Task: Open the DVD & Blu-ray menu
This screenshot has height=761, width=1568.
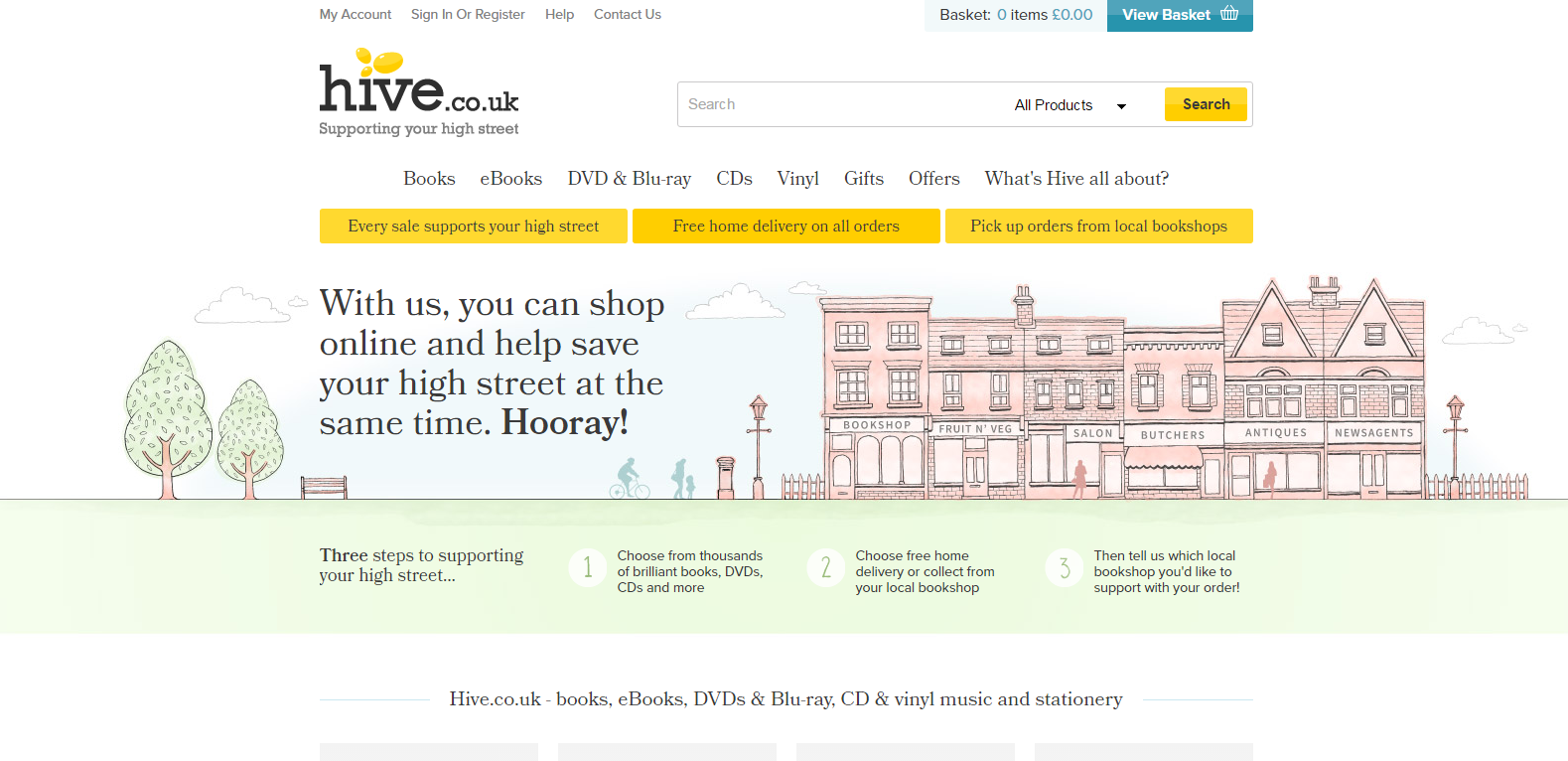Action: [630, 179]
